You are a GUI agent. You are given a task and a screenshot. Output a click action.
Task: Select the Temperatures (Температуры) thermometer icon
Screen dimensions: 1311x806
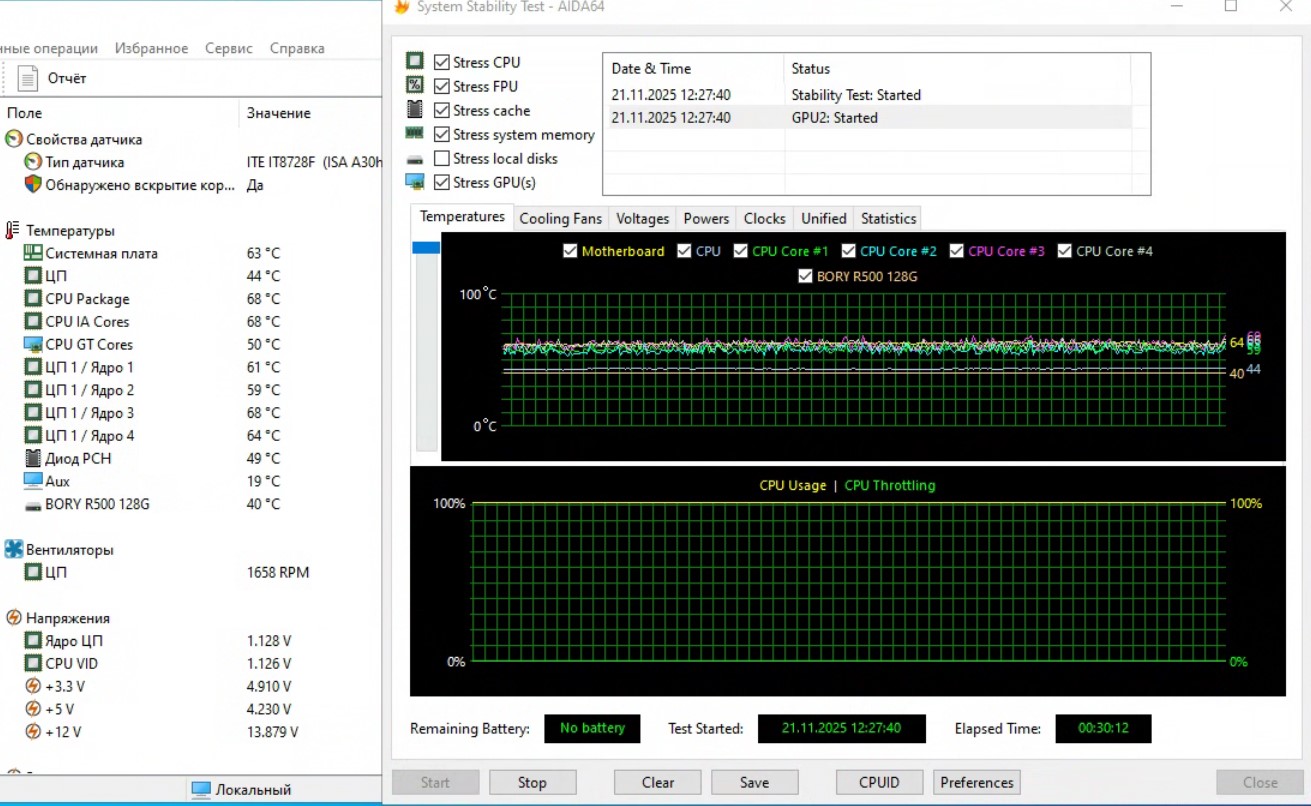(13, 231)
